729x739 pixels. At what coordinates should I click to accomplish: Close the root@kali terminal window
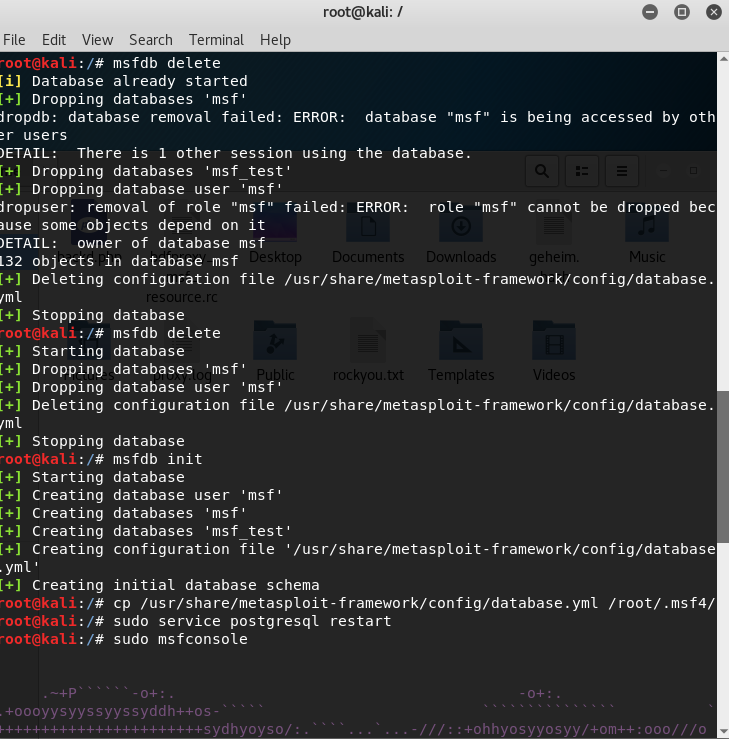tap(714, 12)
